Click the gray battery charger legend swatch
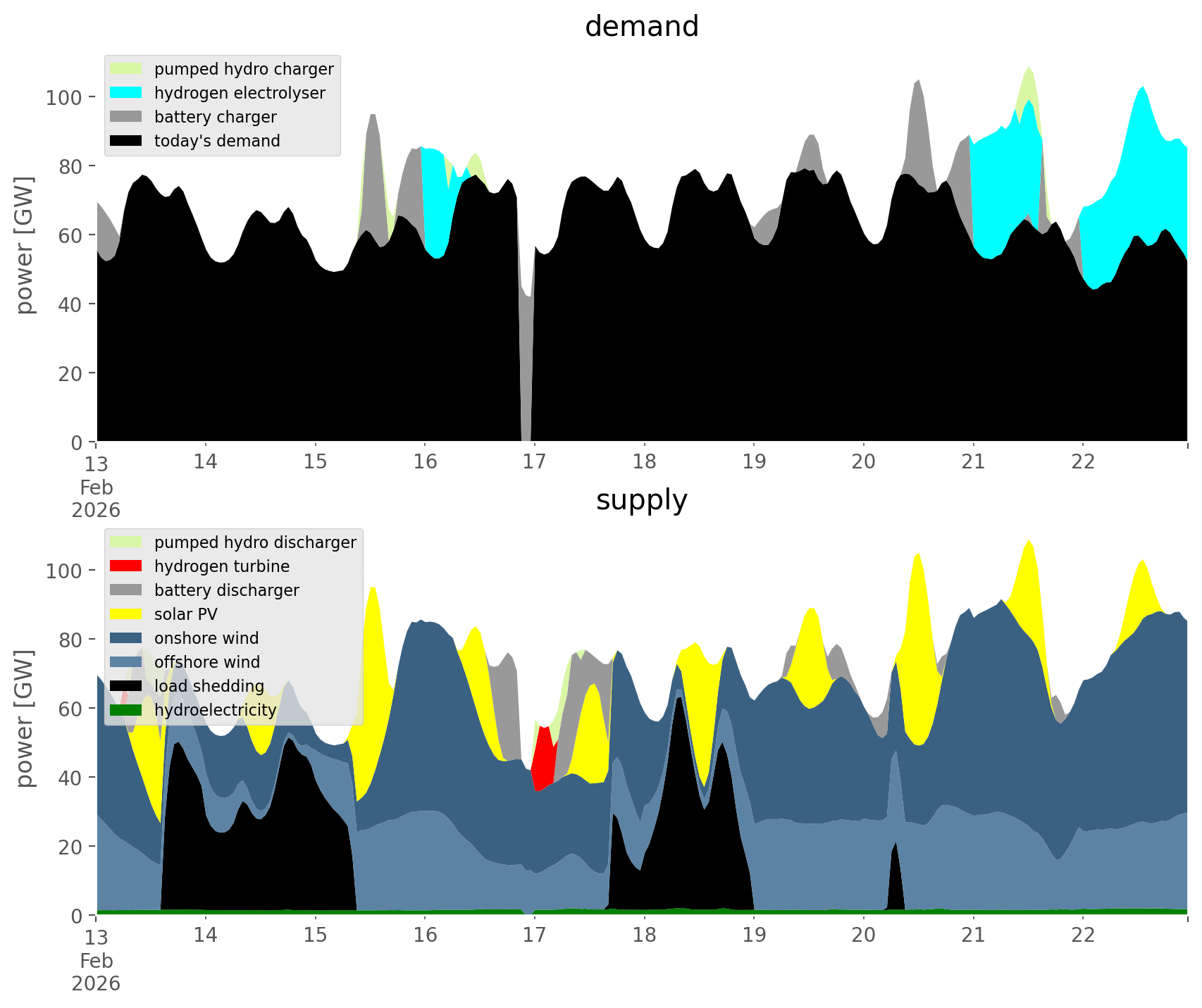Image resolution: width=1202 pixels, height=1008 pixels. click(126, 117)
